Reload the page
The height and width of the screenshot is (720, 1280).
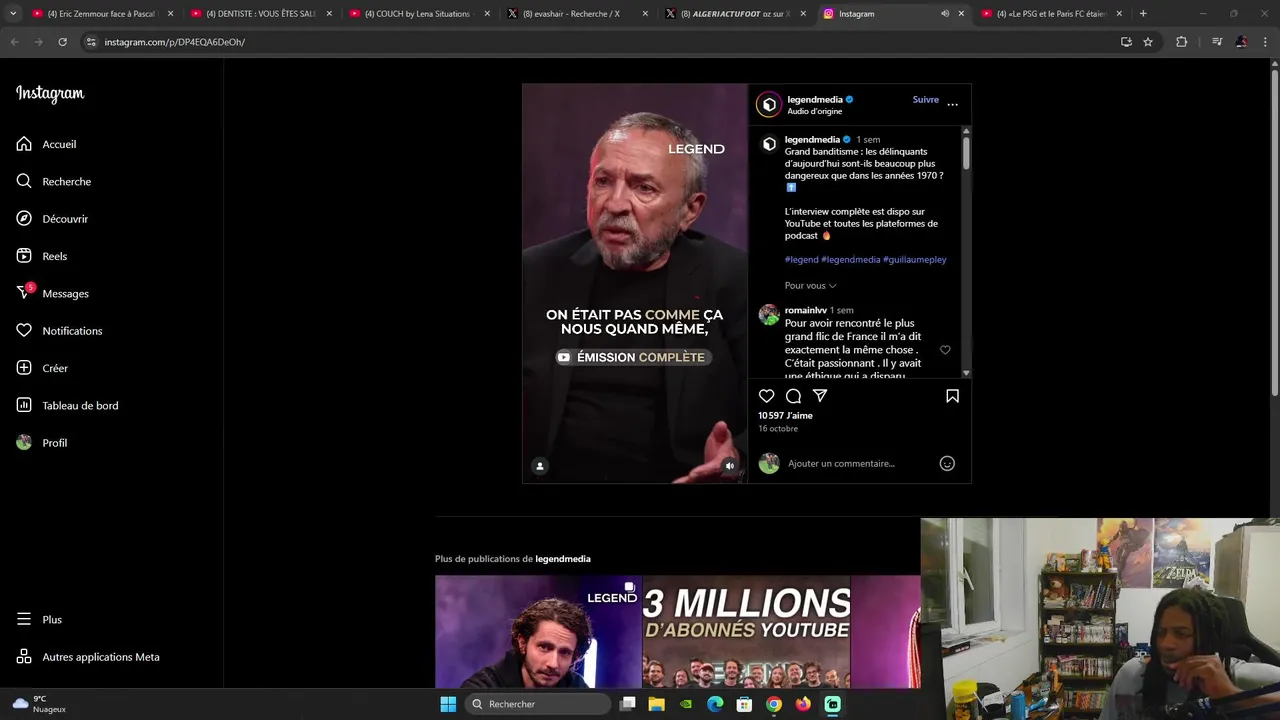pos(62,42)
